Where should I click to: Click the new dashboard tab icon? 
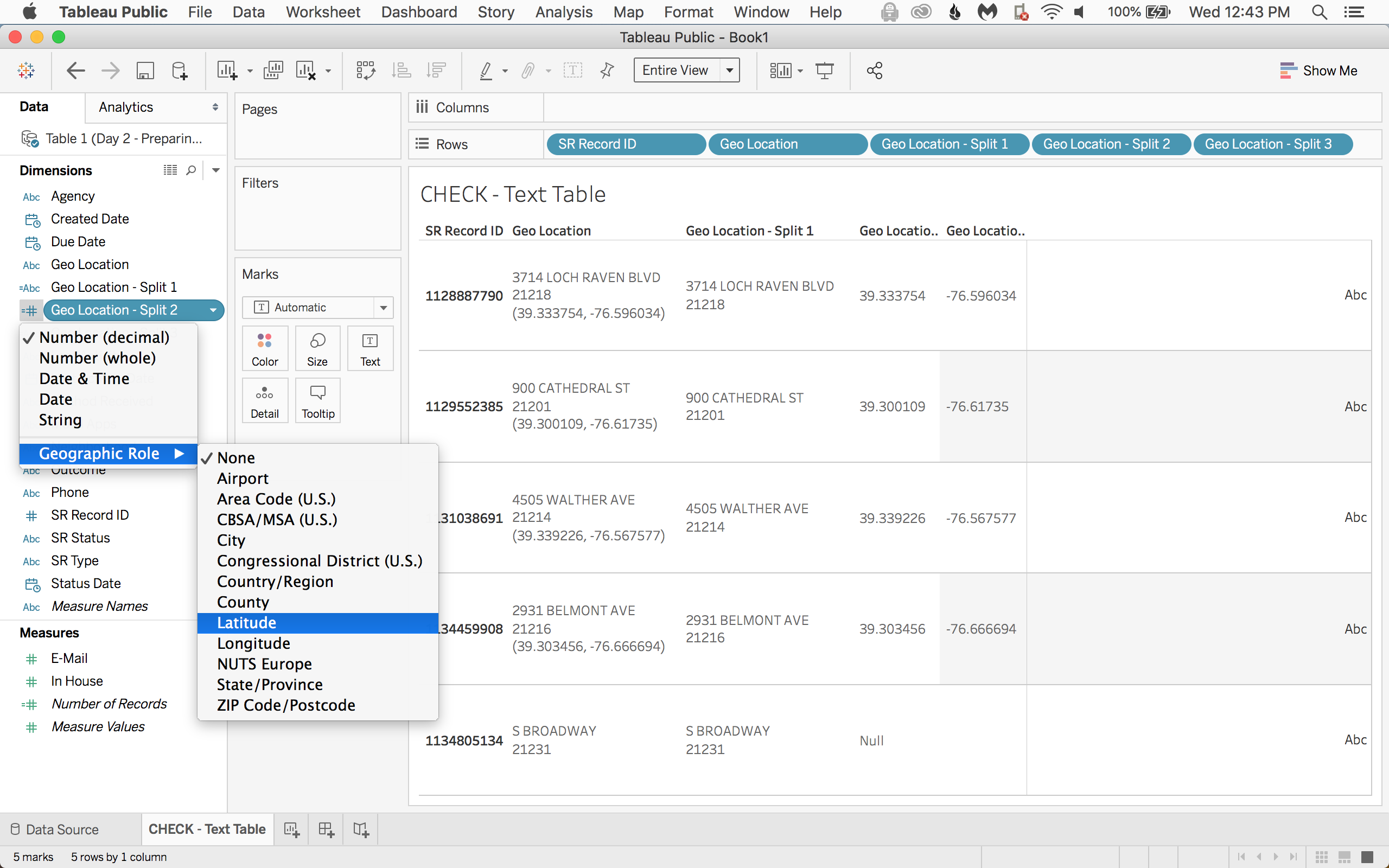click(327, 829)
